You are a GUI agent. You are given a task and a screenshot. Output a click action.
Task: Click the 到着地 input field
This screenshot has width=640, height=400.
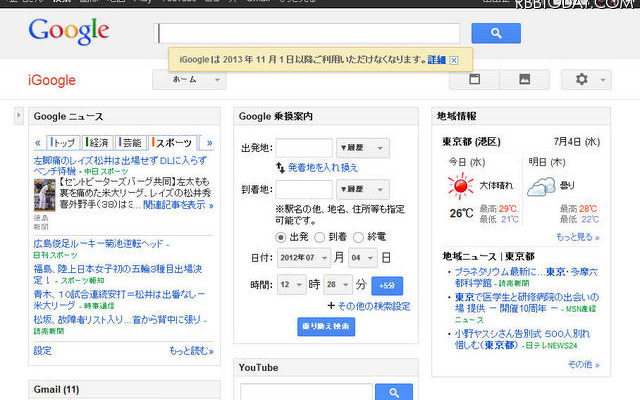pos(304,189)
